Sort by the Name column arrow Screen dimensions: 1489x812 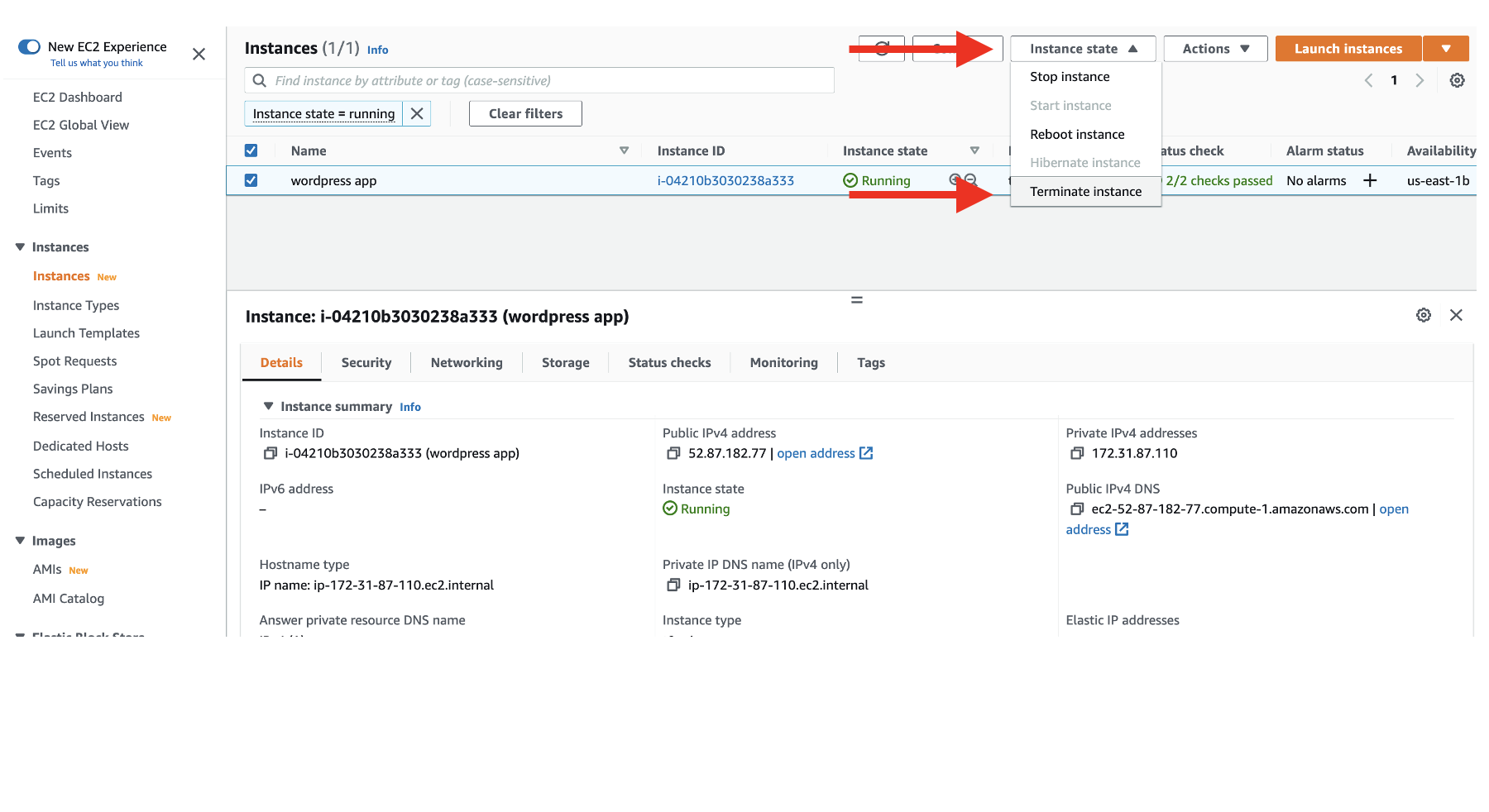(x=624, y=150)
